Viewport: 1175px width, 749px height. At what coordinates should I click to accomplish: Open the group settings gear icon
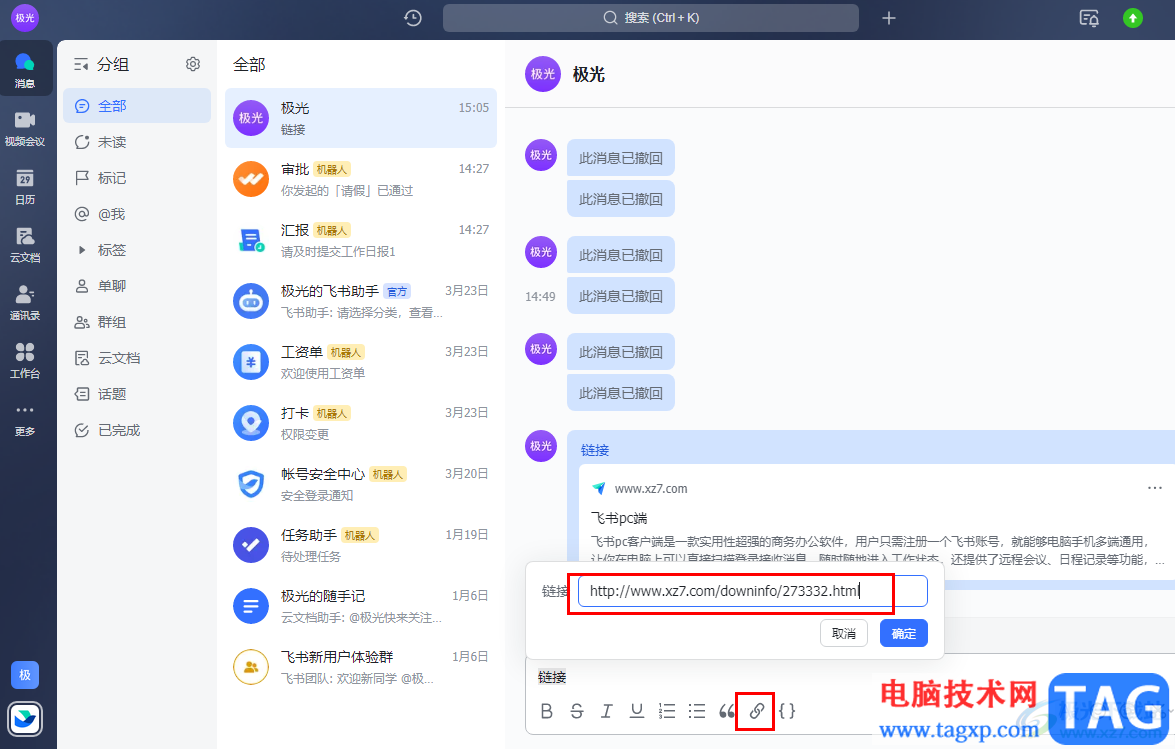coord(193,64)
